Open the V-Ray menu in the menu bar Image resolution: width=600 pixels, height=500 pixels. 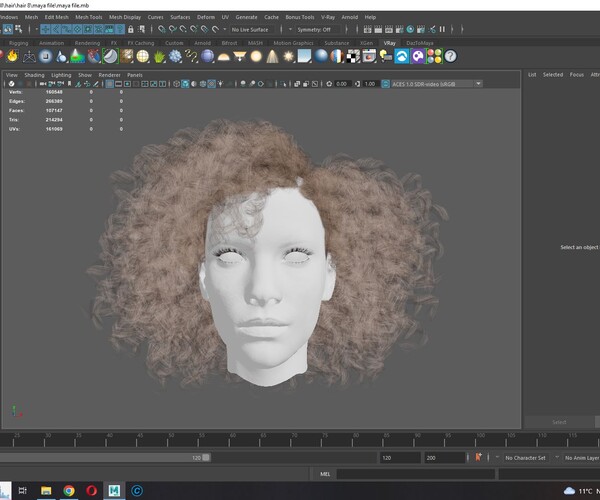pyautogui.click(x=328, y=17)
